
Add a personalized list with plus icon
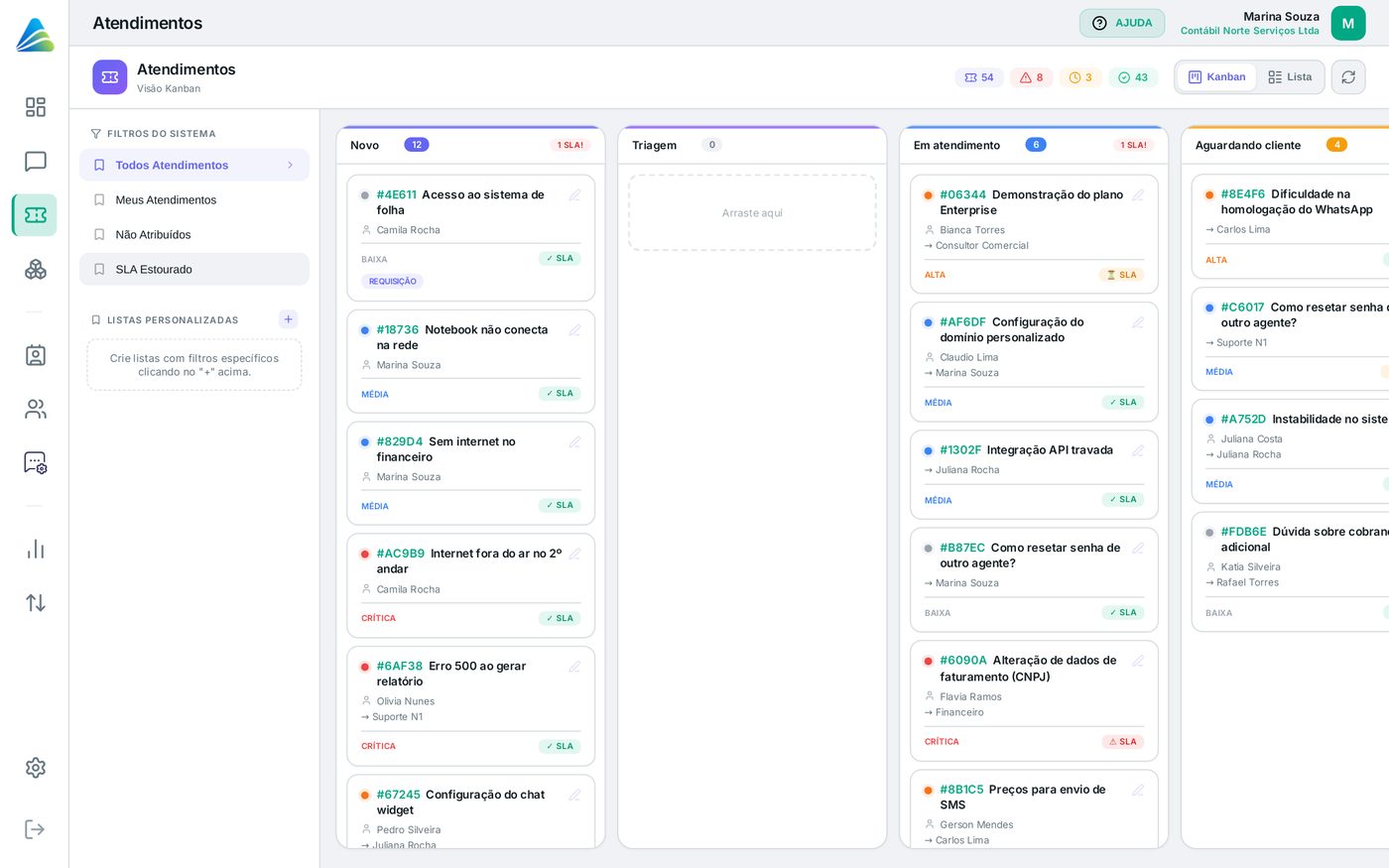tap(289, 319)
